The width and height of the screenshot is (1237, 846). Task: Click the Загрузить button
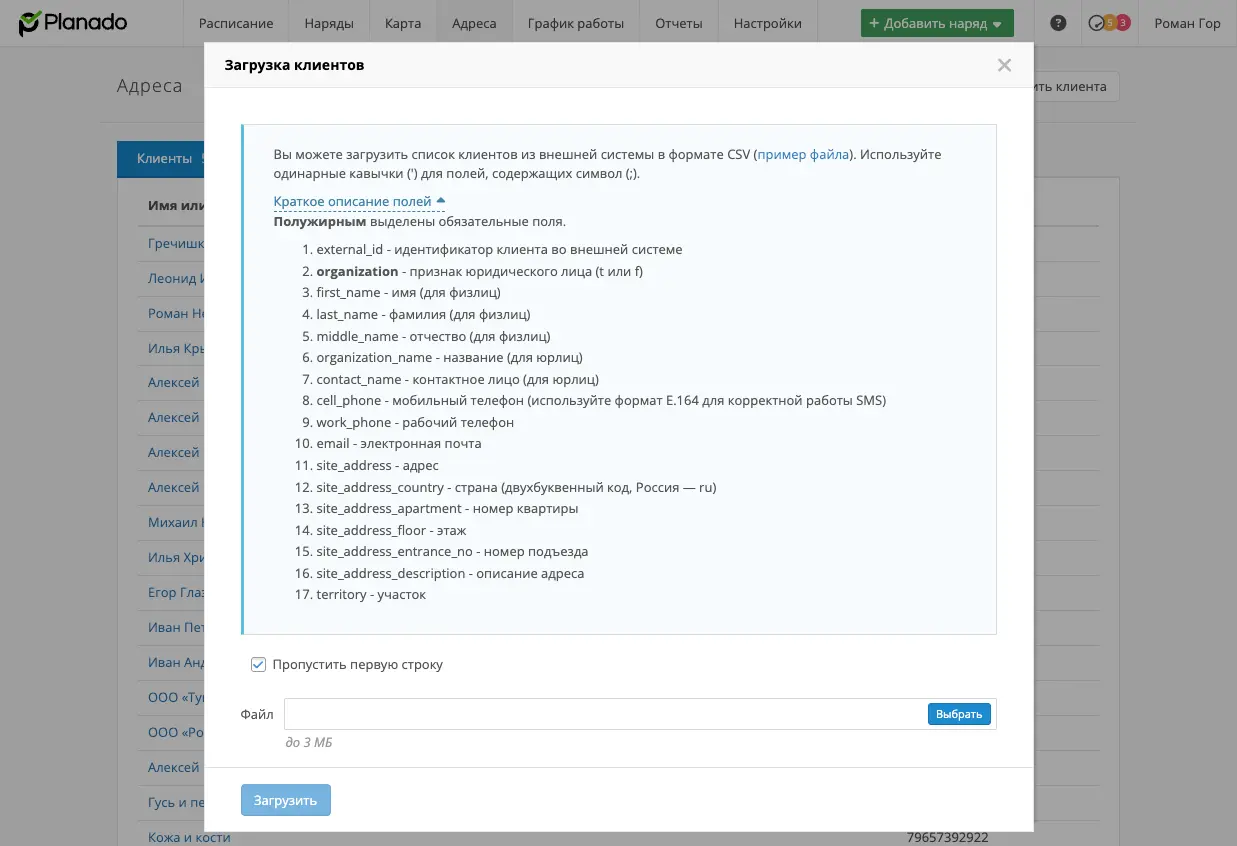(285, 800)
